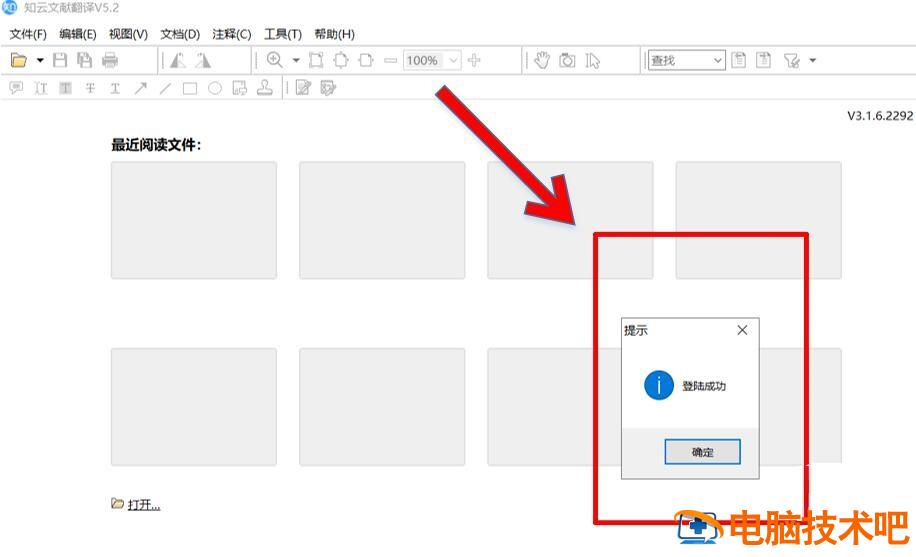Expand the 查找 search combo arrow
Viewport: 916px width, 557px height.
(x=718, y=60)
